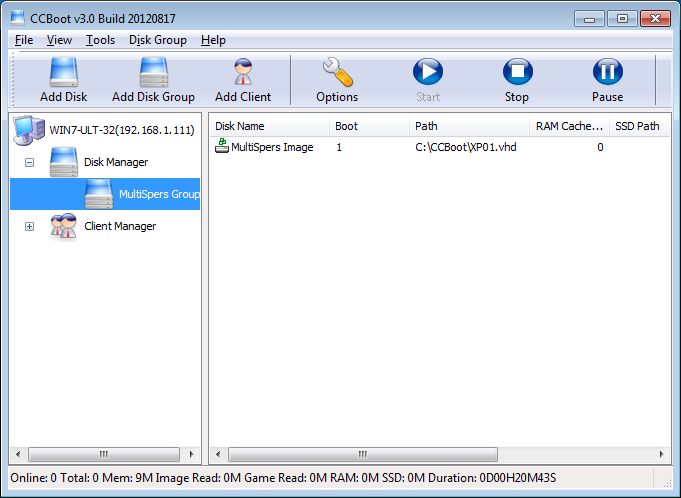Viewport: 681px width, 498px height.
Task: Collapse the Disk Manager tree node
Action: click(x=29, y=162)
